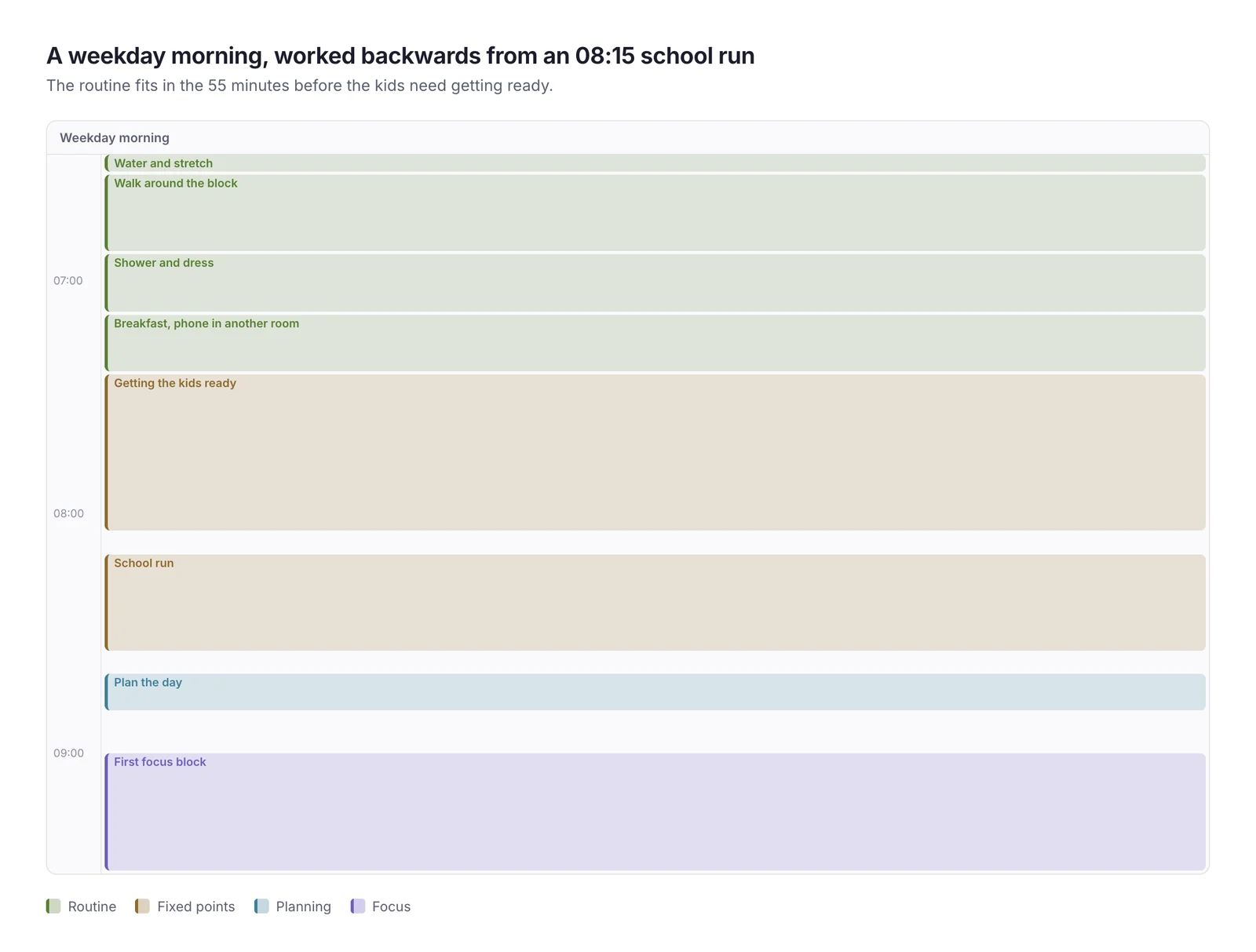Click the Fixed points legend label
The width and height of the screenshot is (1256, 952).
196,906
